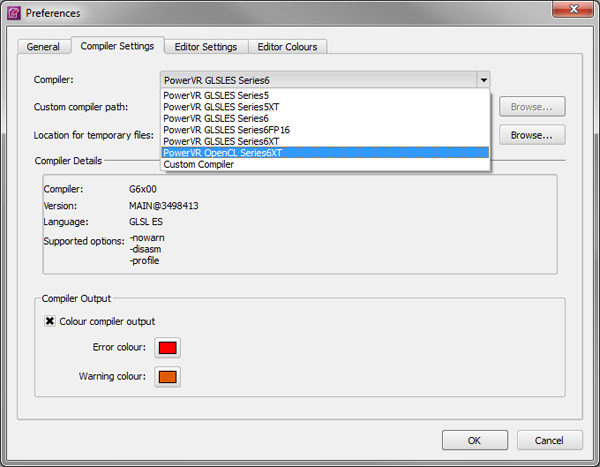This screenshot has width=600, height=467.
Task: Click the -disasm supported option
Action: [x=145, y=249]
